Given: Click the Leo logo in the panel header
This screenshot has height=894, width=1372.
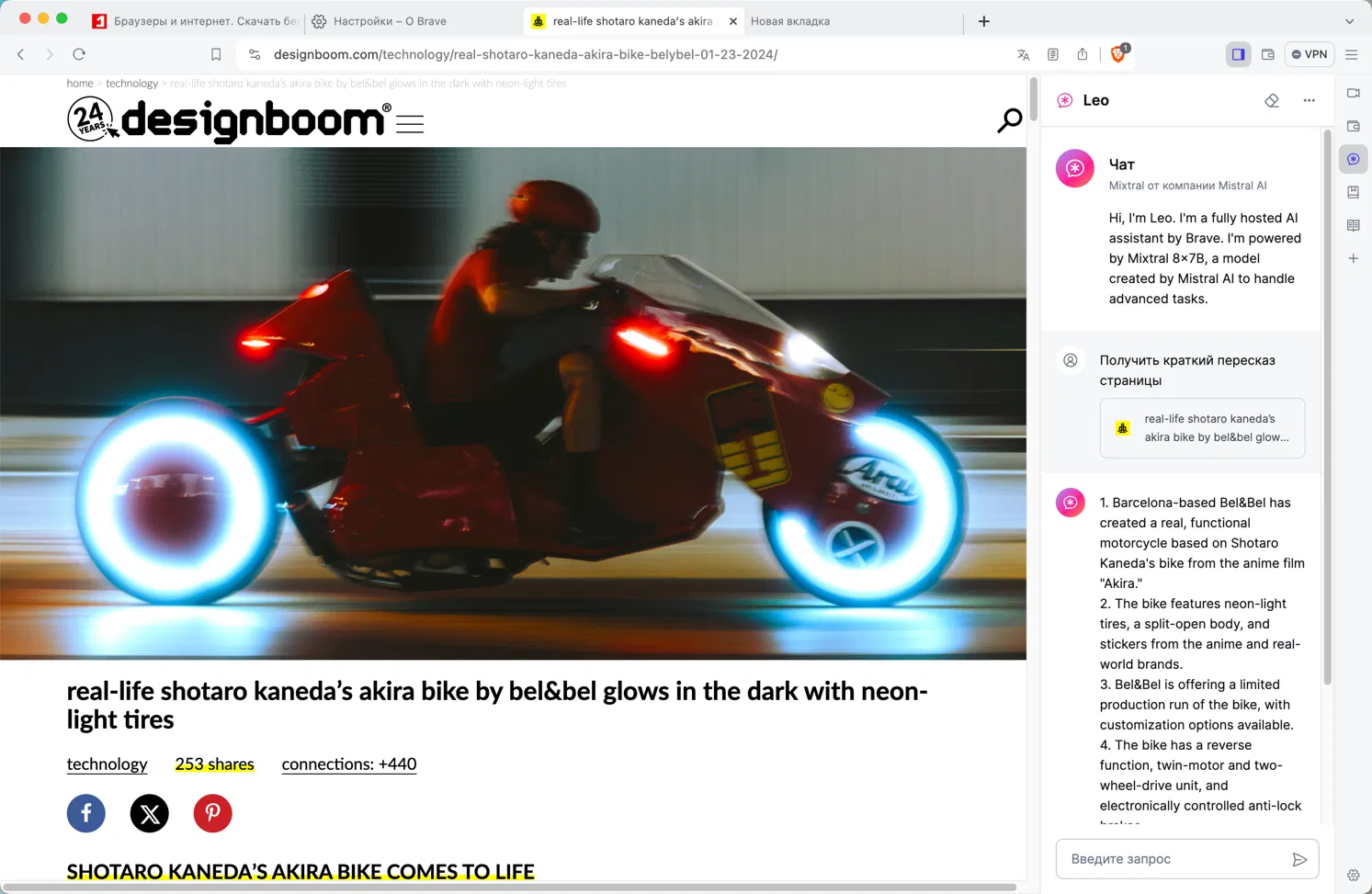Looking at the screenshot, I should pos(1065,100).
